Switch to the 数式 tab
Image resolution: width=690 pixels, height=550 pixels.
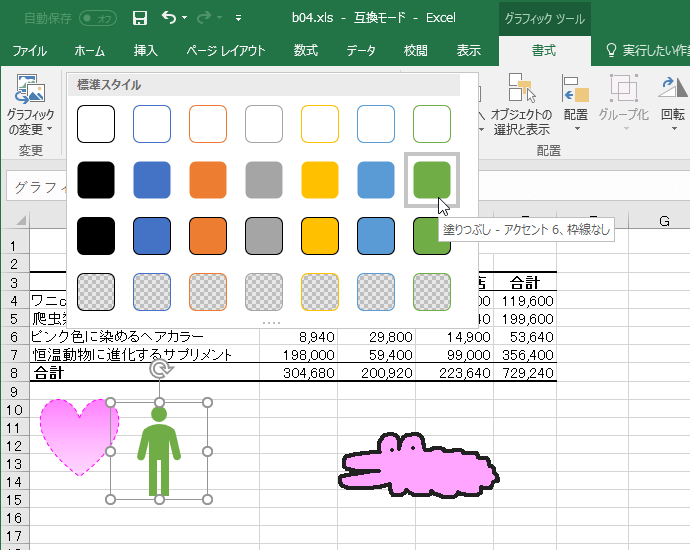pos(306,51)
